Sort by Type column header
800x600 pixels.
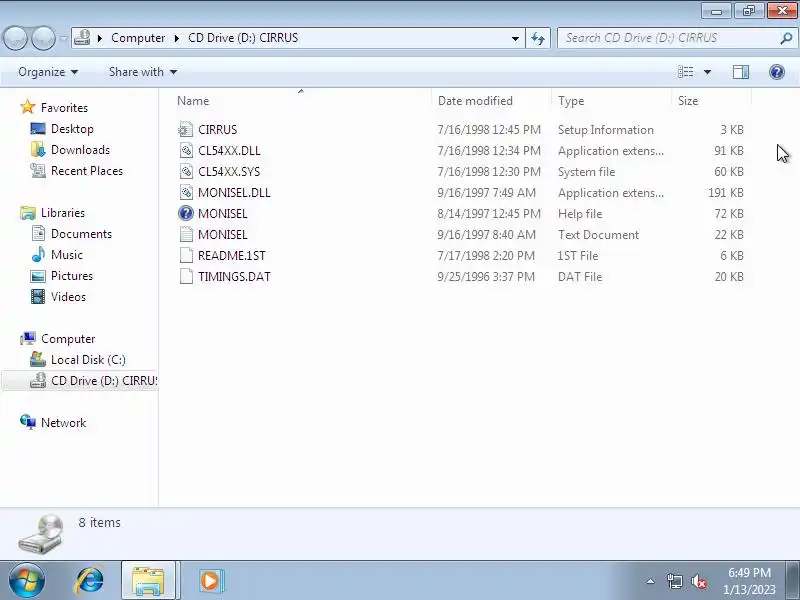click(x=611, y=101)
